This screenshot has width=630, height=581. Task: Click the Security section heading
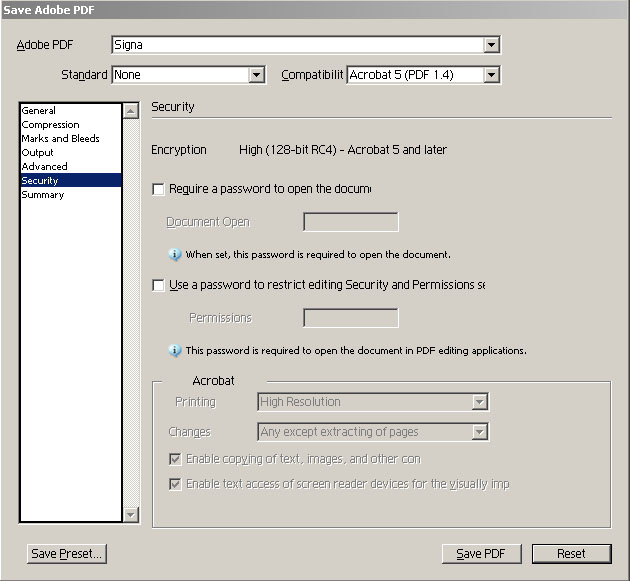pyautogui.click(x=173, y=107)
